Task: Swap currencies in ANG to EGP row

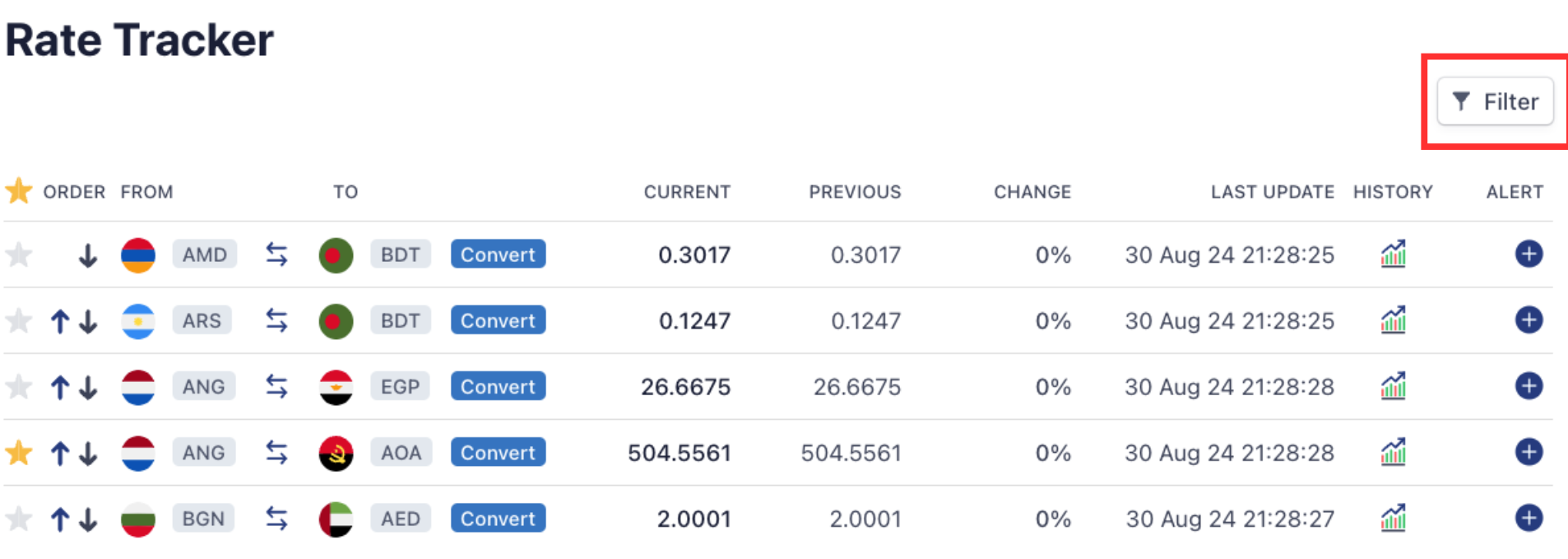Action: 276,386
